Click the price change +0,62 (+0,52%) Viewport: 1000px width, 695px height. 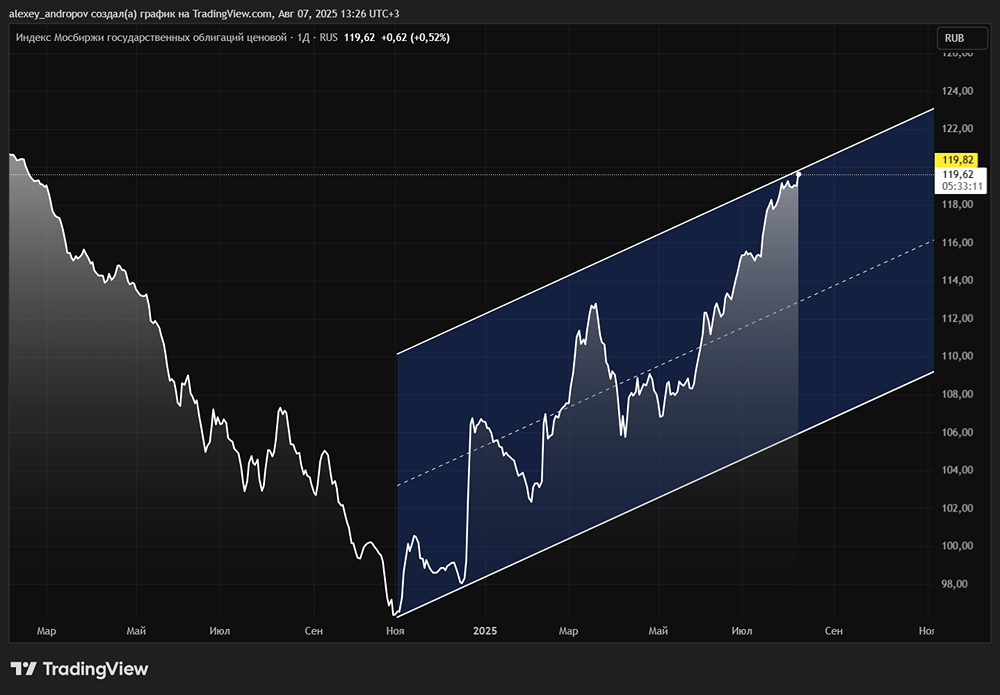415,38
